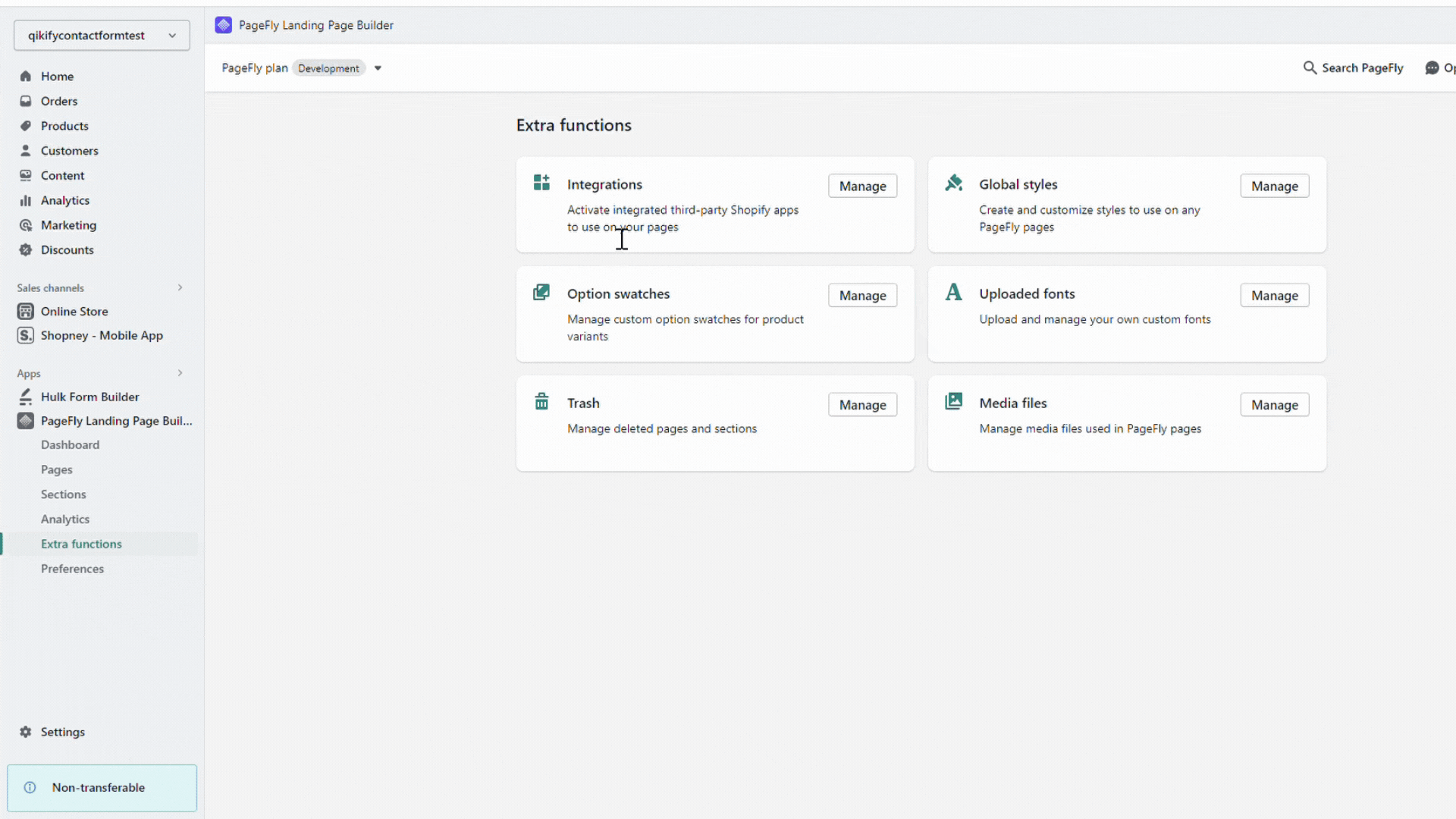Expand the PageFly plan dropdown arrow
The image size is (1456, 819).
pos(378,68)
